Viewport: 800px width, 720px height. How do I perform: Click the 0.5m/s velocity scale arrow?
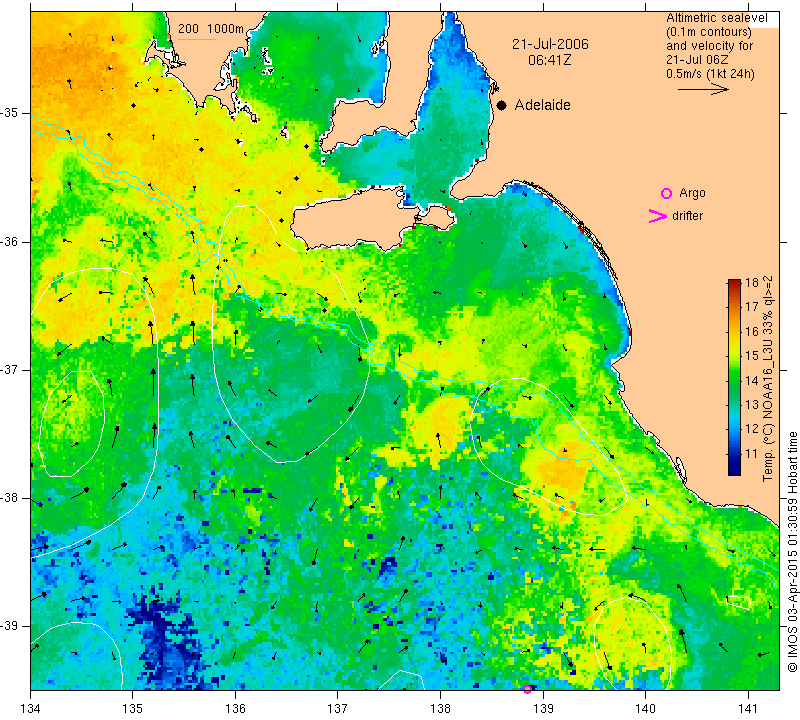703,89
